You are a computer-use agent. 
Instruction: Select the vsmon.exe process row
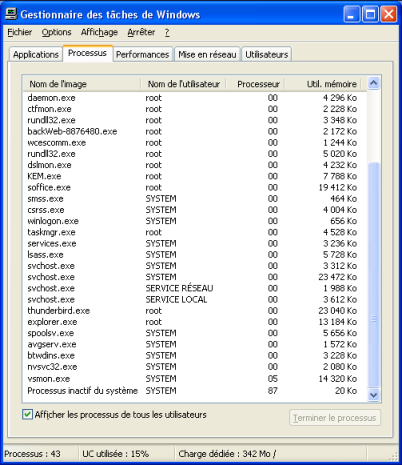(x=195, y=379)
